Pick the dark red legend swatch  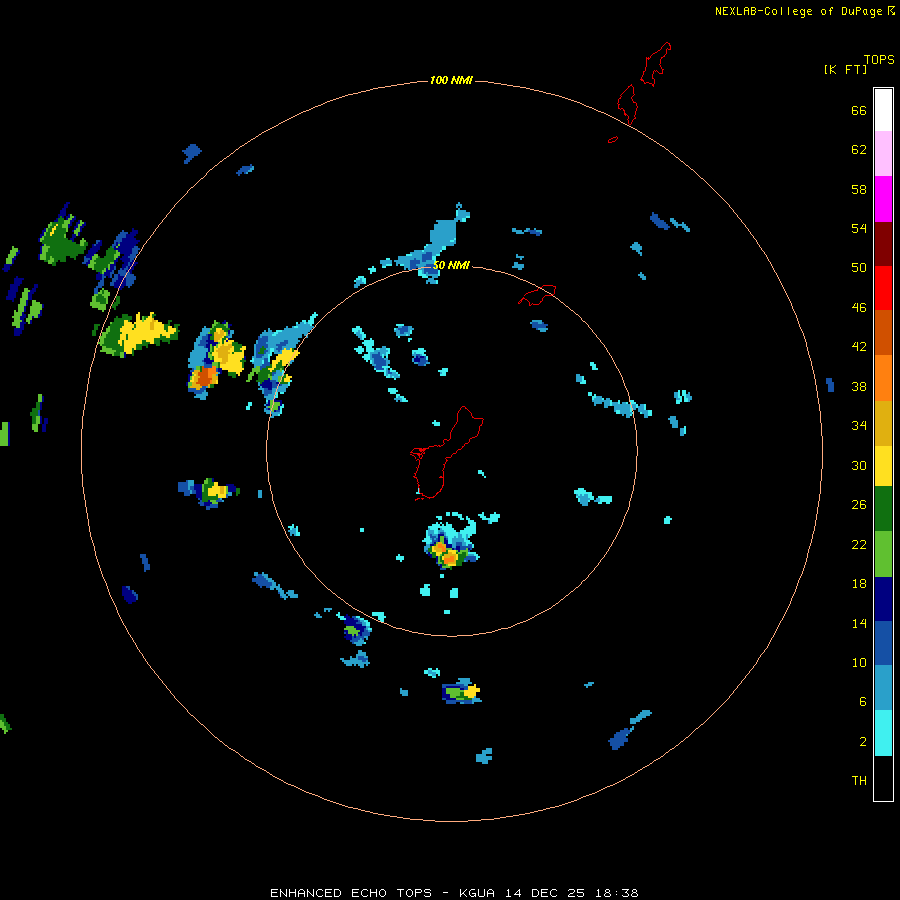tap(883, 244)
